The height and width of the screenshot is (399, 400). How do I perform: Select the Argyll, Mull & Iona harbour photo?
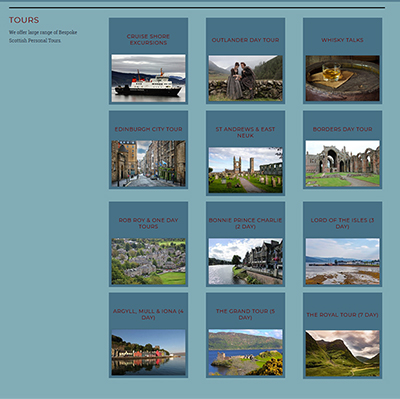click(148, 352)
